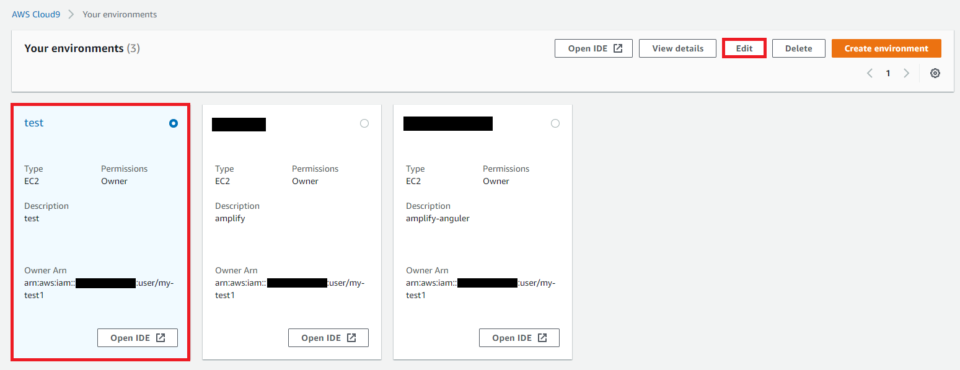Click the 'amplify' description text
Viewport: 960px width, 370px height.
230,219
